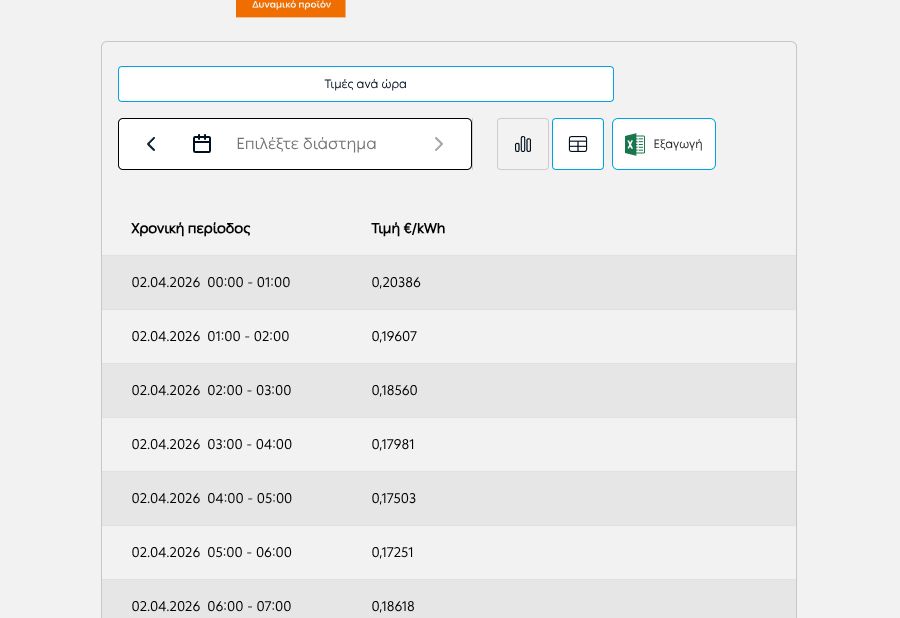Viewport: 900px width, 618px height.
Task: Select the 03:00 - 04:00 time period row
Action: [x=212, y=445]
